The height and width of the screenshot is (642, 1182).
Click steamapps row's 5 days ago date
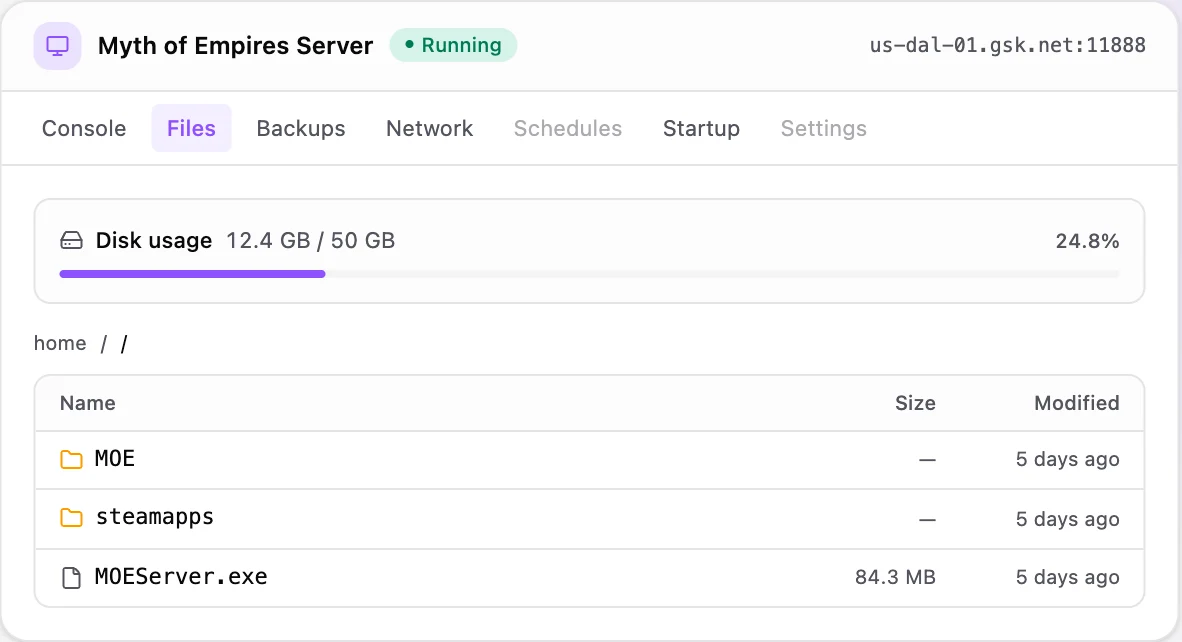pyautogui.click(x=1067, y=519)
